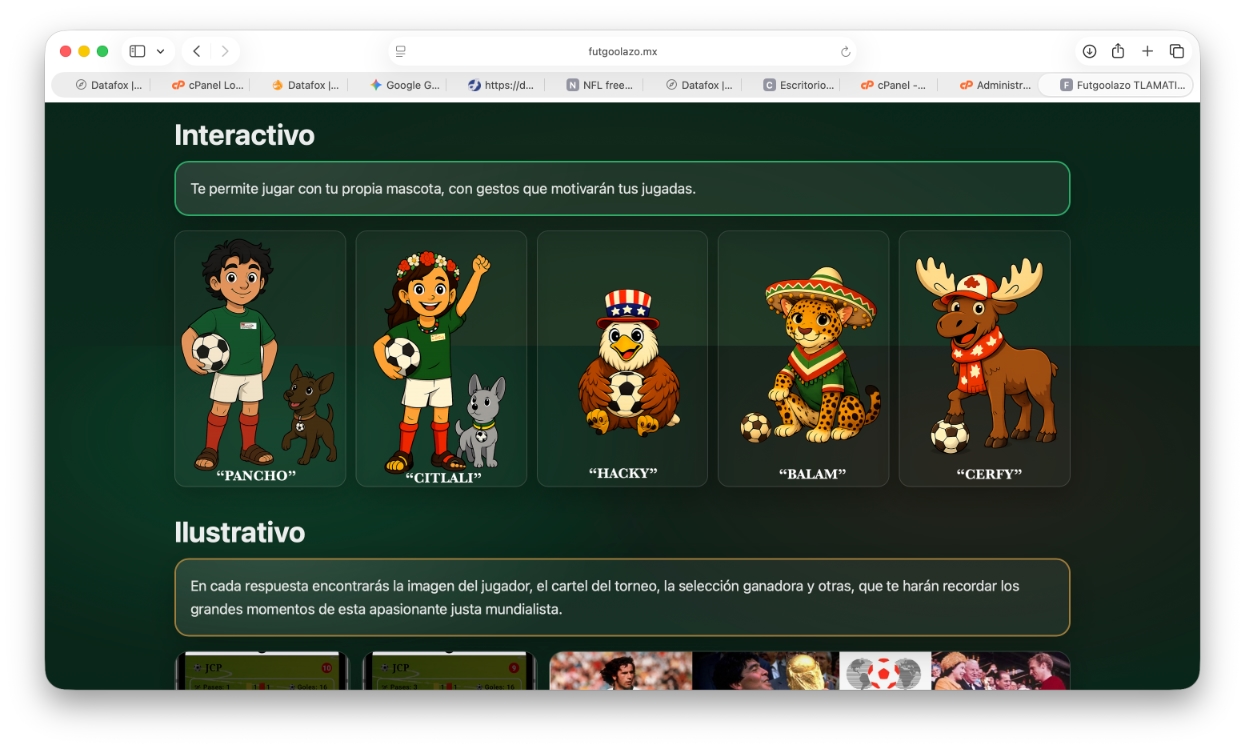The image size is (1245, 749).
Task: Click the address bar showing futgoolazo.mx
Action: coord(622,51)
